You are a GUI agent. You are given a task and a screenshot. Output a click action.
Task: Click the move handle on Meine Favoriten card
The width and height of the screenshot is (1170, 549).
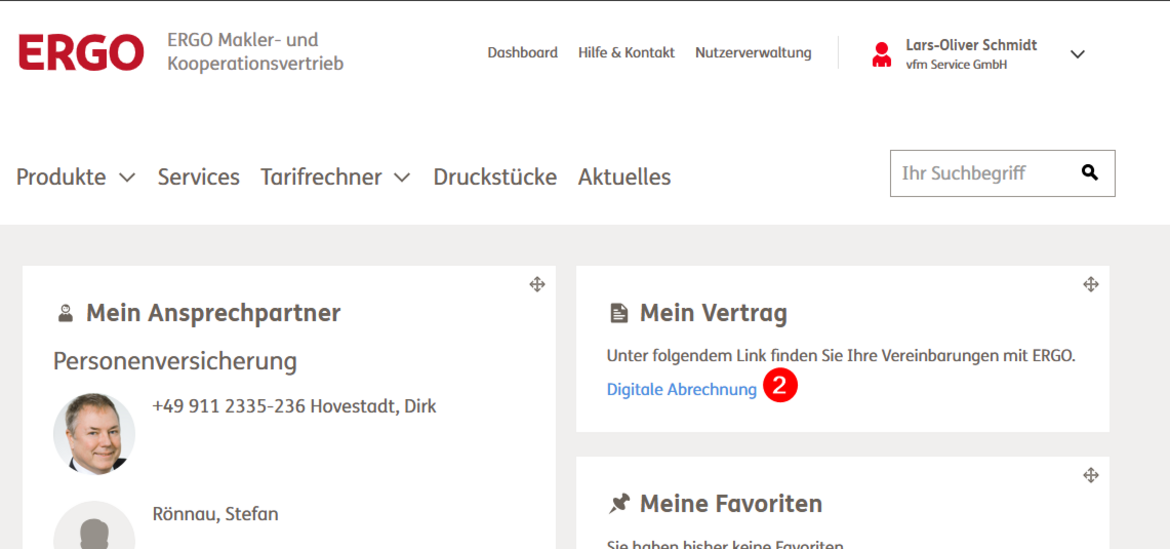[1091, 475]
